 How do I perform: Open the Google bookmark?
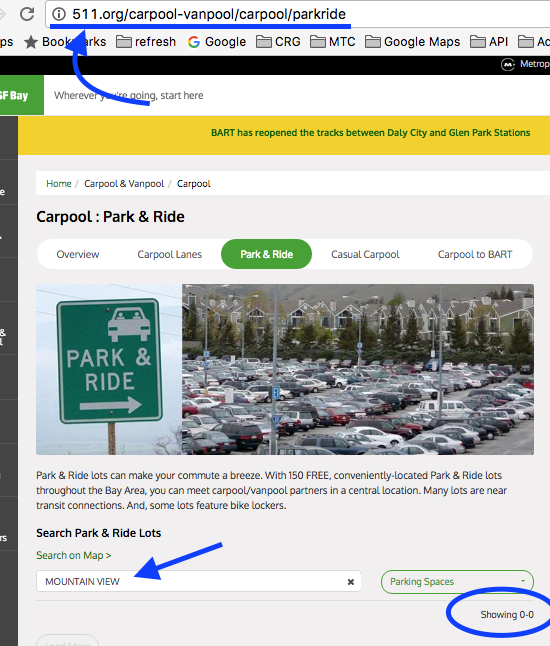point(217,42)
